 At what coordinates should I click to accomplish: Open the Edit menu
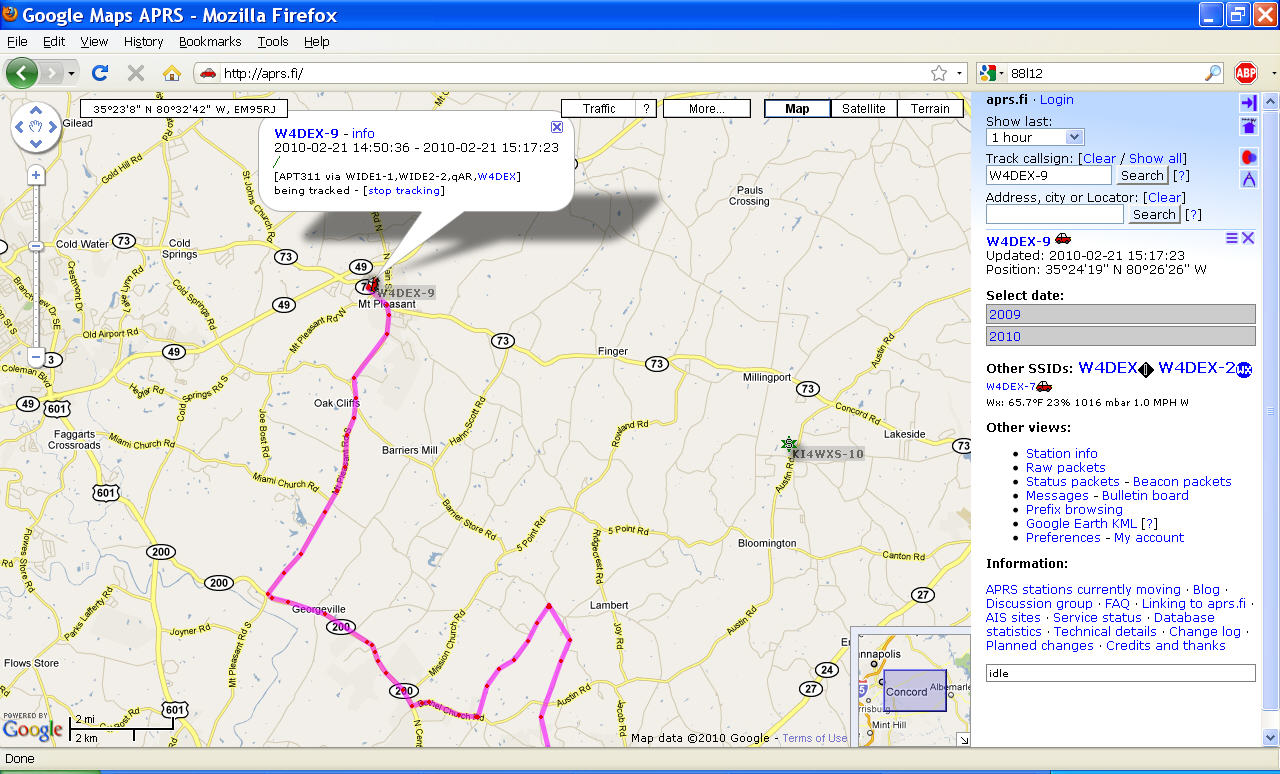coord(54,42)
